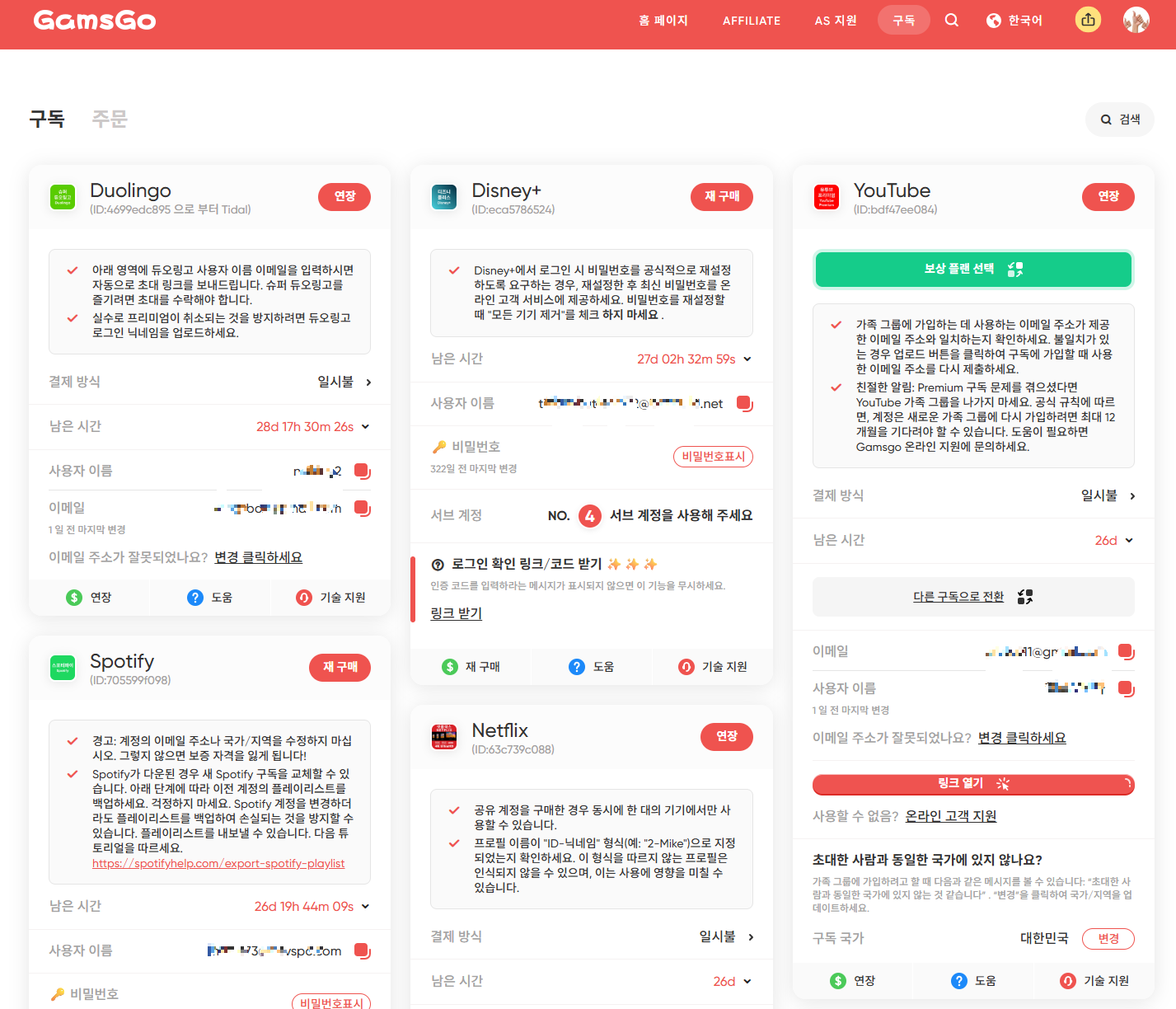Screen dimensions: 1176x1009
Task: Open the user profile avatar
Action: [1136, 20]
